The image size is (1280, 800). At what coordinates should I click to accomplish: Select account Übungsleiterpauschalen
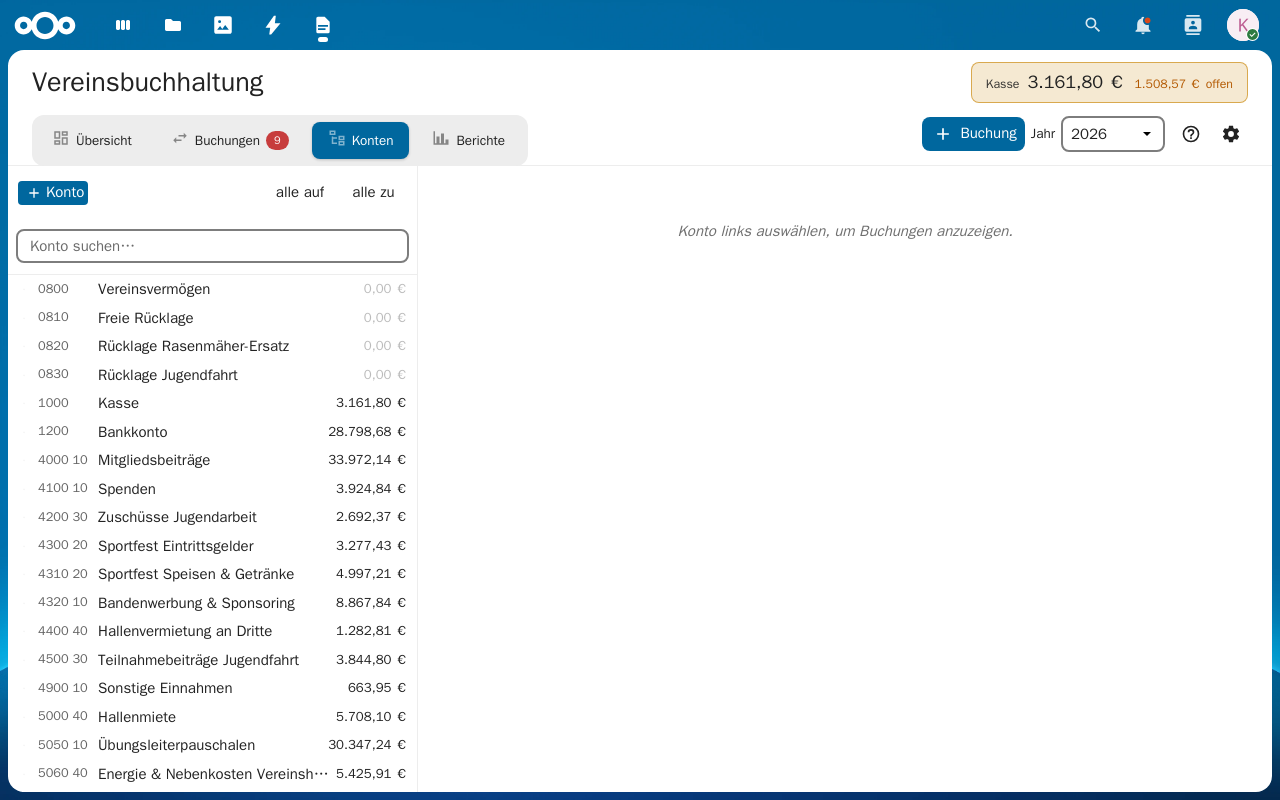212,745
